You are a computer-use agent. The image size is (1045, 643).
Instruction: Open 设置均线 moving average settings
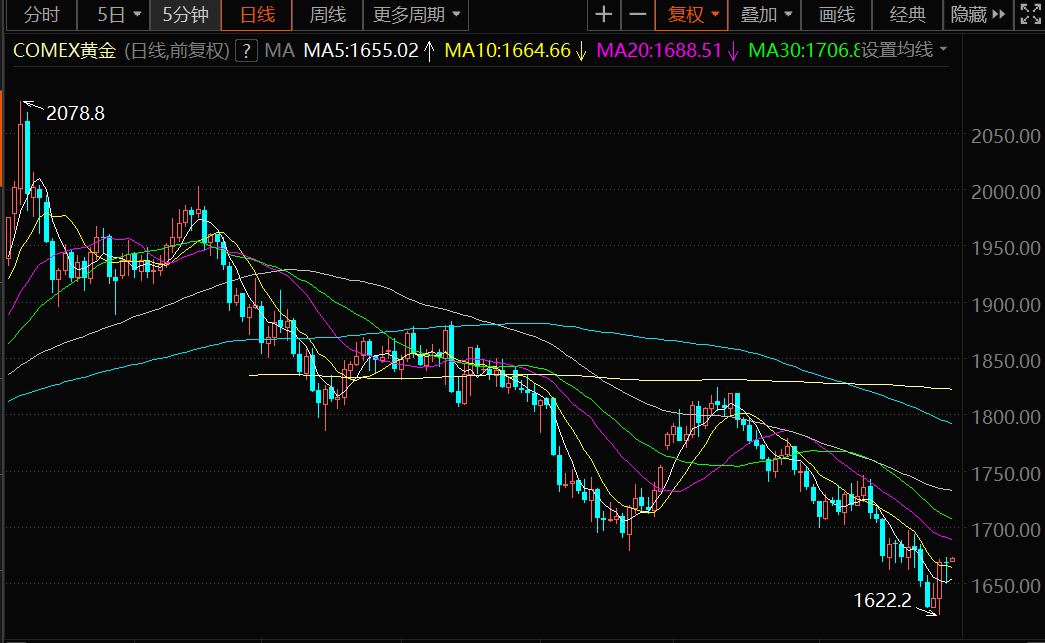905,51
